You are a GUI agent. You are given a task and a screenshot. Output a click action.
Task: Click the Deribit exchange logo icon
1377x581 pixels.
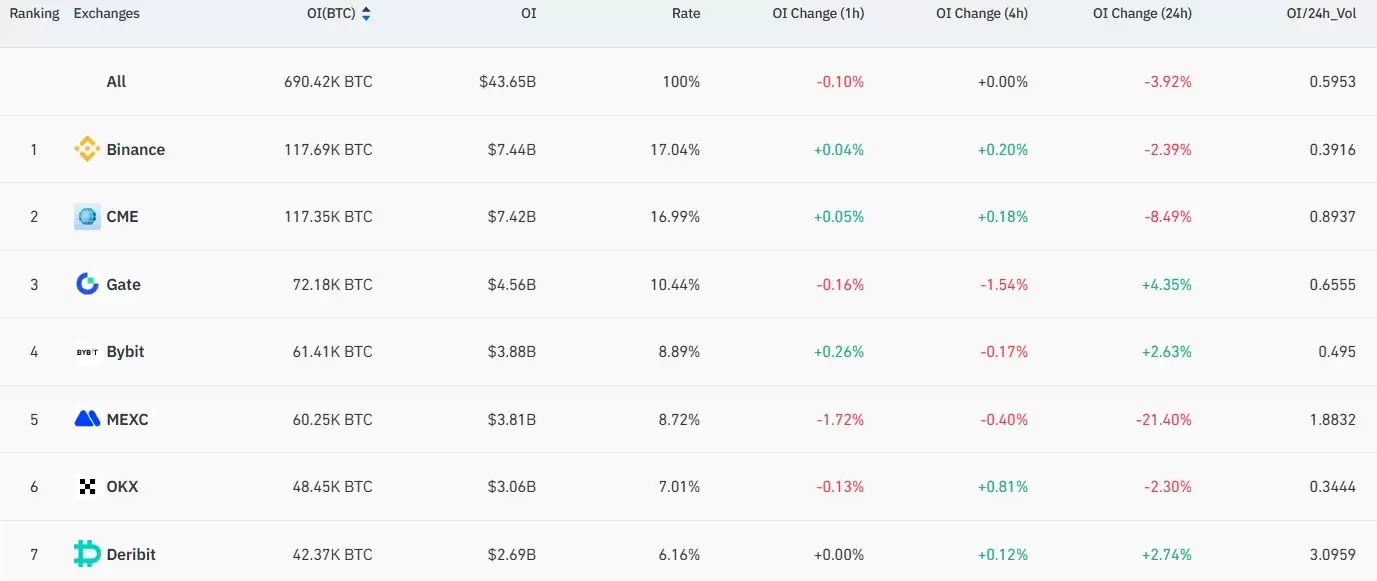(x=87, y=554)
